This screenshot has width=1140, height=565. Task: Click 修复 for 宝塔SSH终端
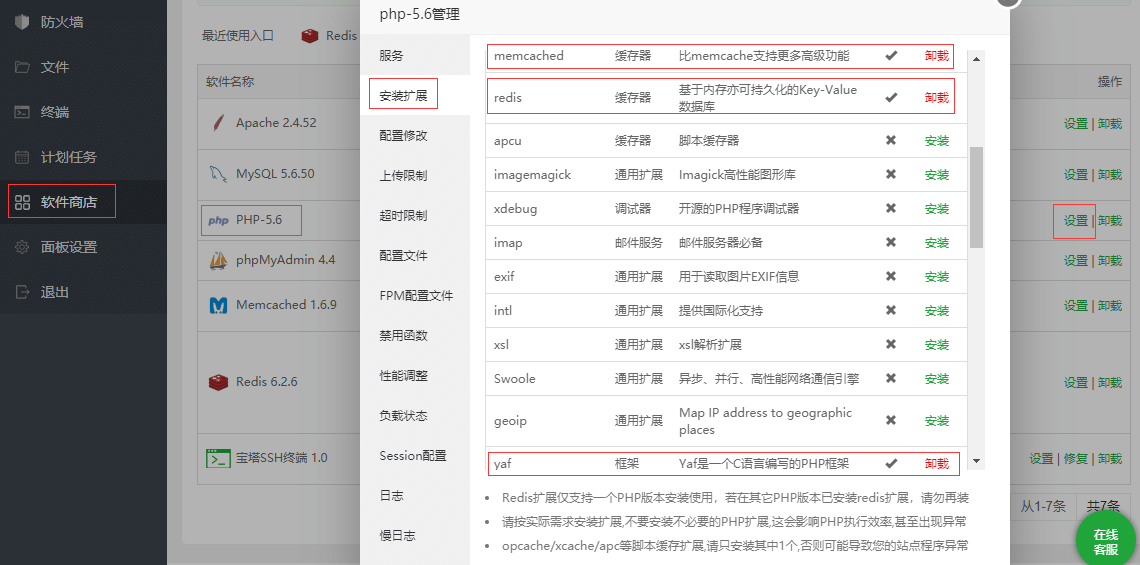pos(1075,458)
